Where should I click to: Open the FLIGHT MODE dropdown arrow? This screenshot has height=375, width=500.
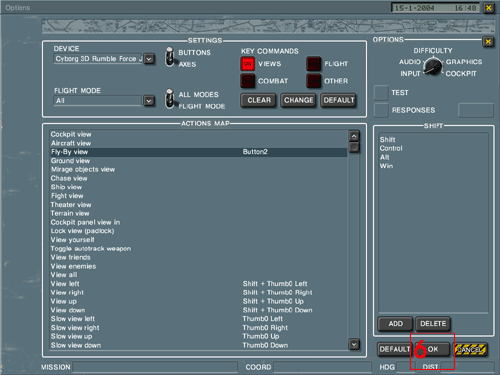tap(149, 101)
